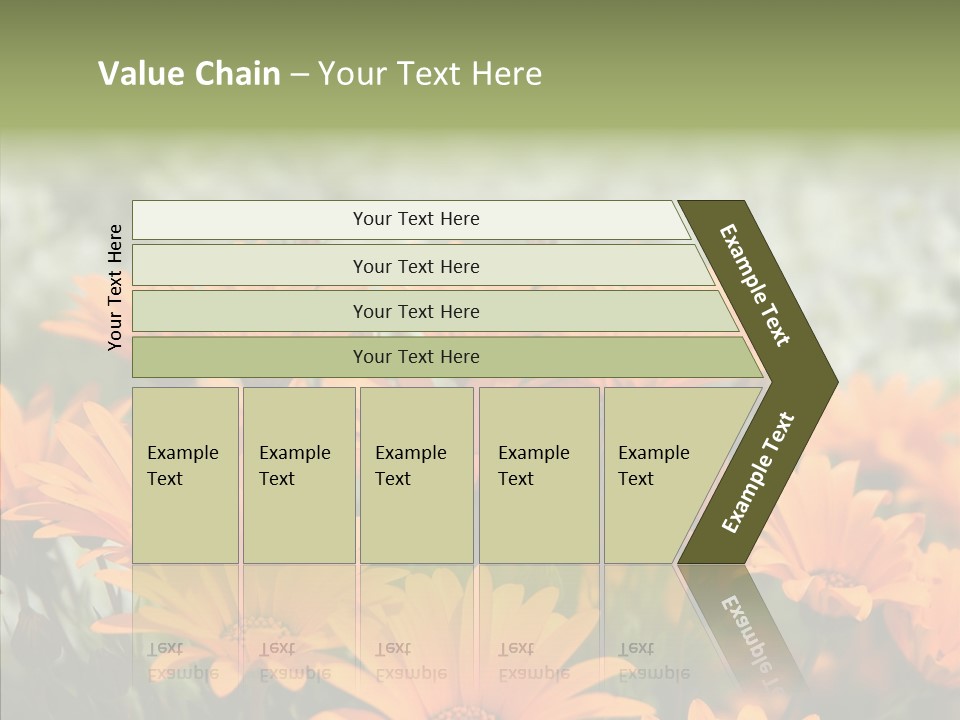The height and width of the screenshot is (720, 960).
Task: Click the second "Your Text Here" bar
Action: (x=416, y=266)
